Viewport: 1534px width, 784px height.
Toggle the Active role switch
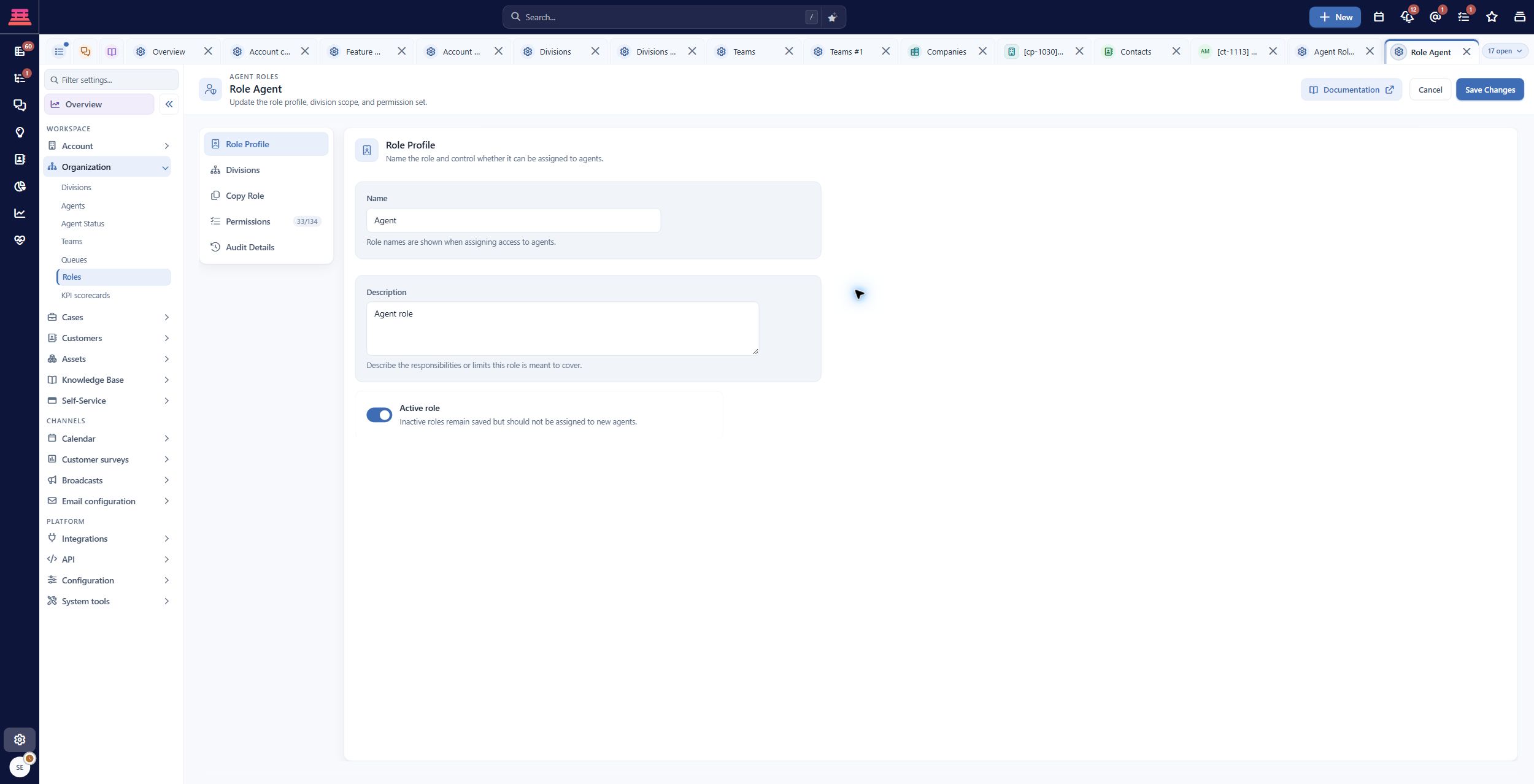tap(379, 415)
